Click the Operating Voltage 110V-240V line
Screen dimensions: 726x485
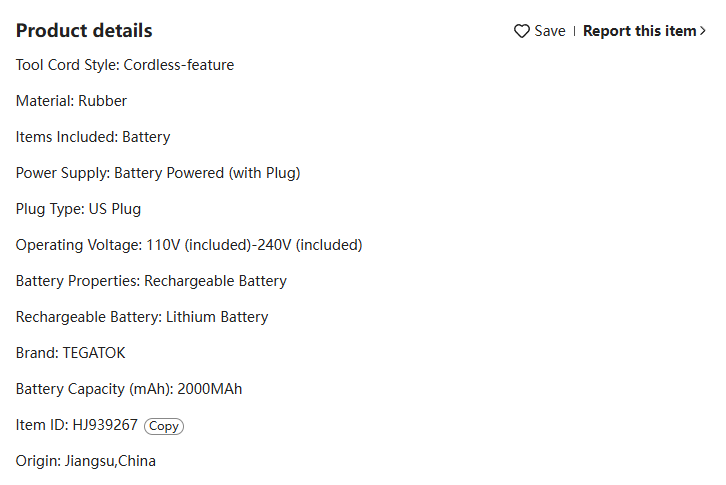[x=189, y=245]
